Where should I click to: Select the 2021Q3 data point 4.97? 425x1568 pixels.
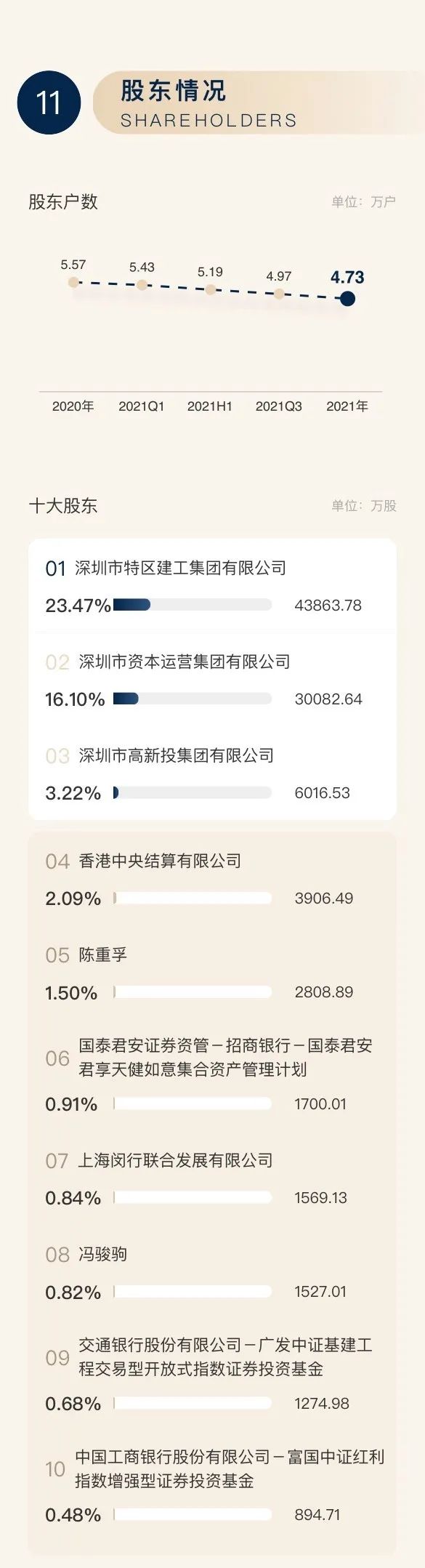click(x=279, y=294)
